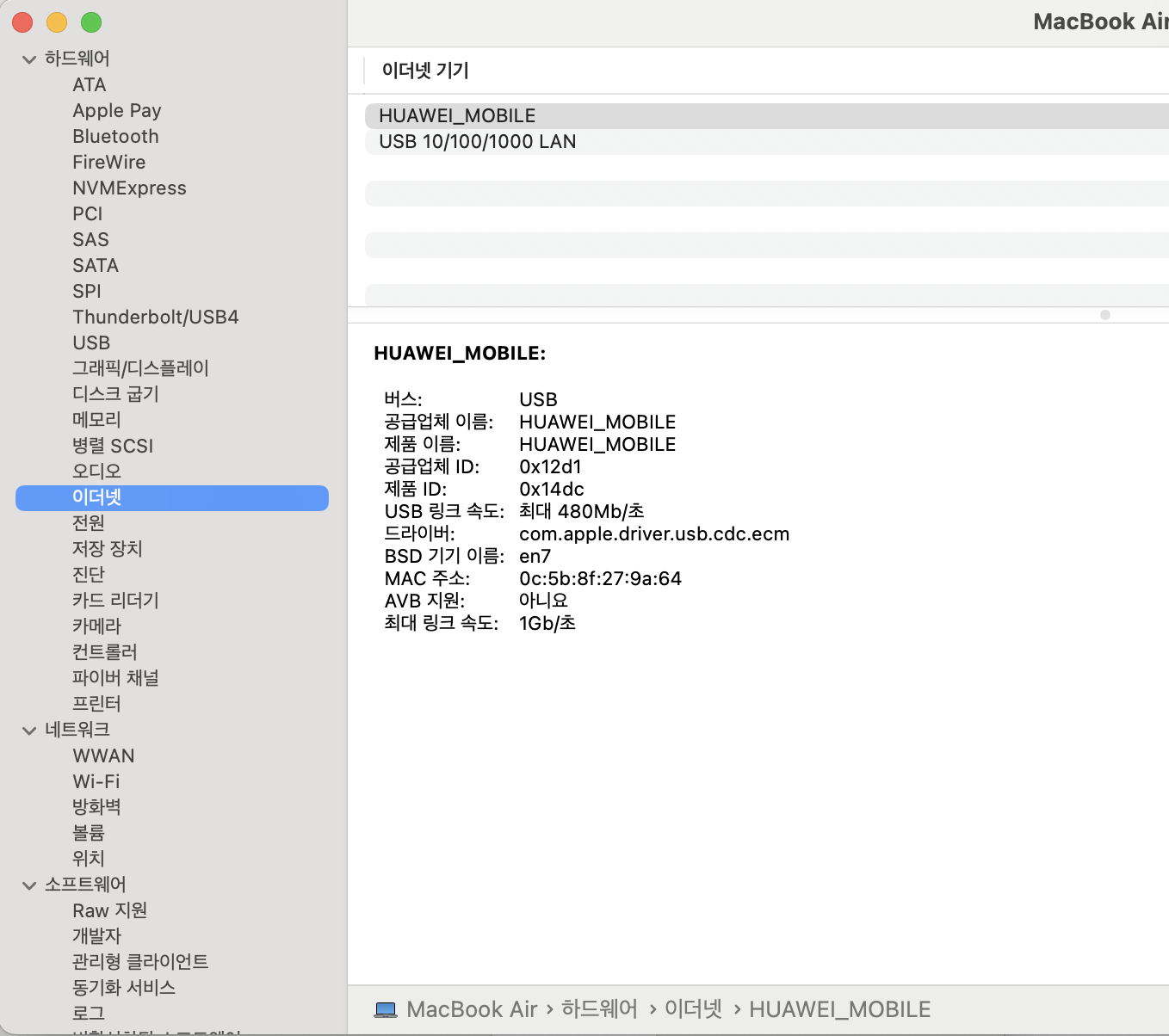Screen dimensions: 1169x1036
Task: Select 방화벽 in the sidebar
Action: tap(96, 807)
